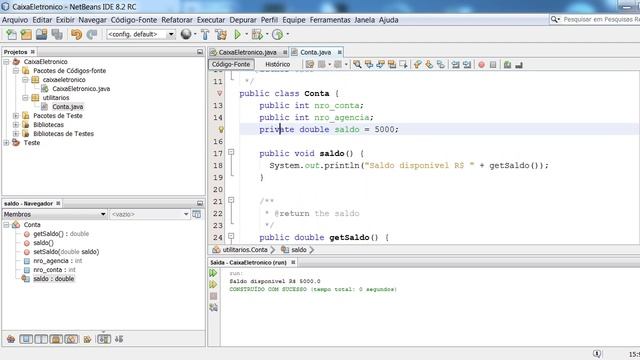The width and height of the screenshot is (640, 360).
Task: Collapse Pacotes de Códigos-fonte node
Action: tap(16, 71)
